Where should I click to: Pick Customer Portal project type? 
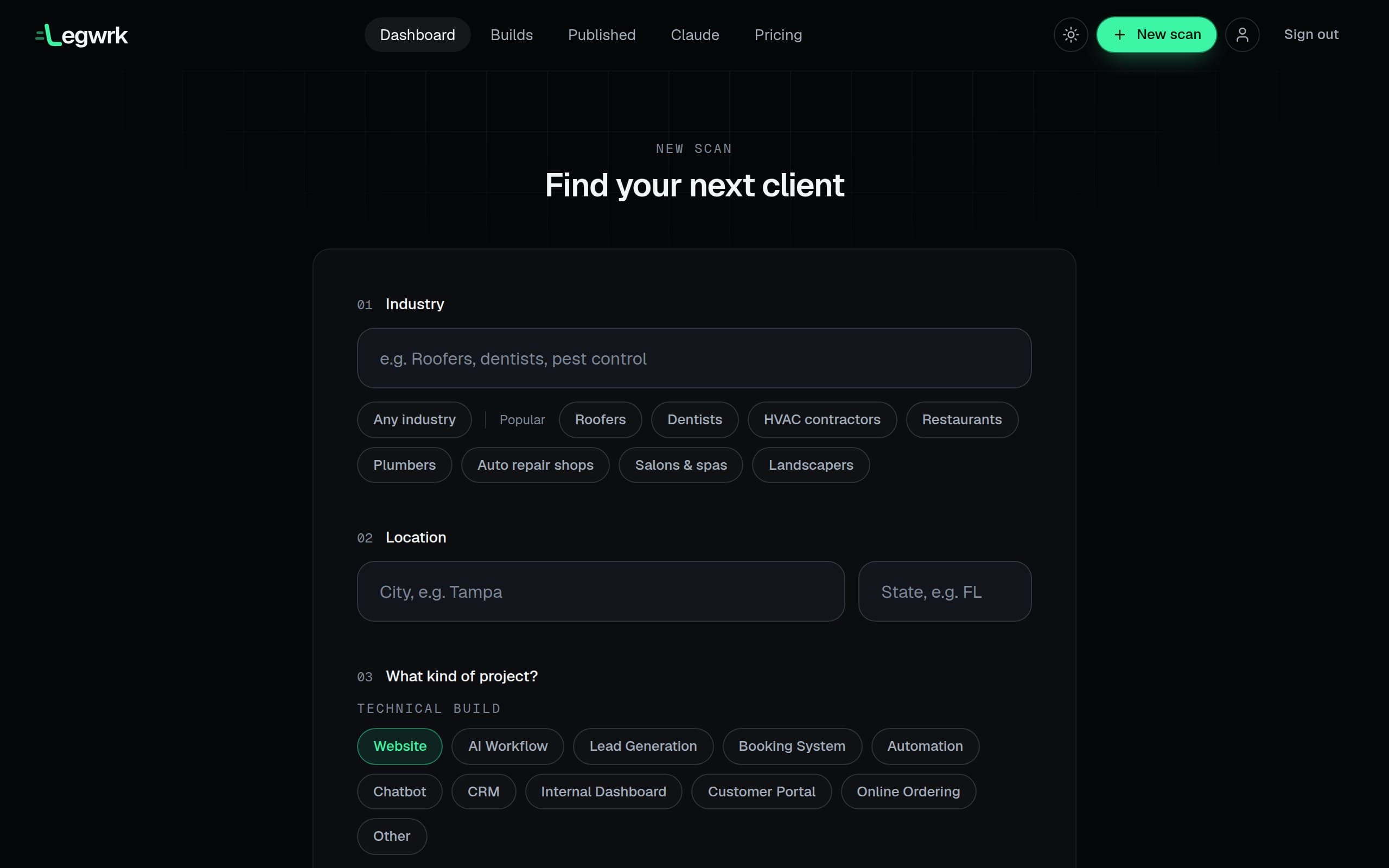[761, 792]
